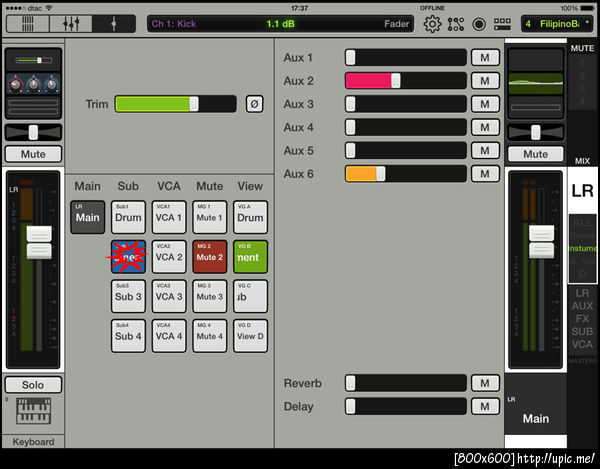The image size is (600, 469).
Task: Assign channel to VCA 1
Action: coord(169,217)
